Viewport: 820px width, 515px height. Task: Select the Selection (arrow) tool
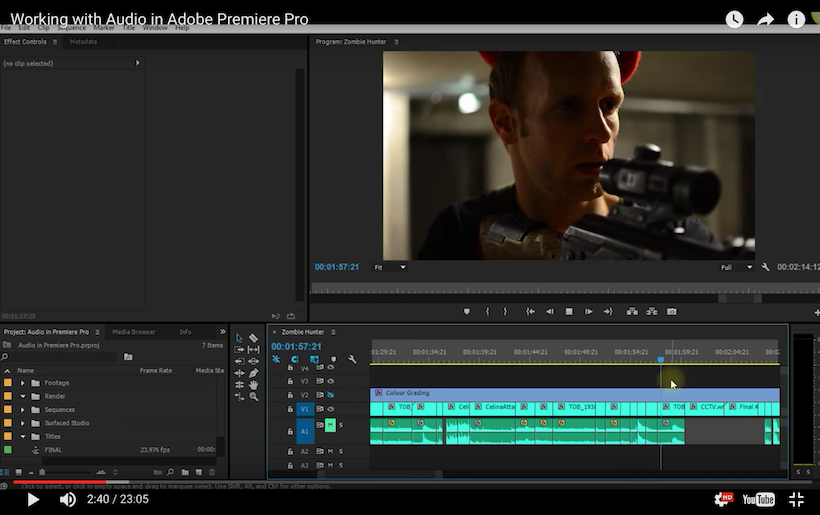click(239, 338)
